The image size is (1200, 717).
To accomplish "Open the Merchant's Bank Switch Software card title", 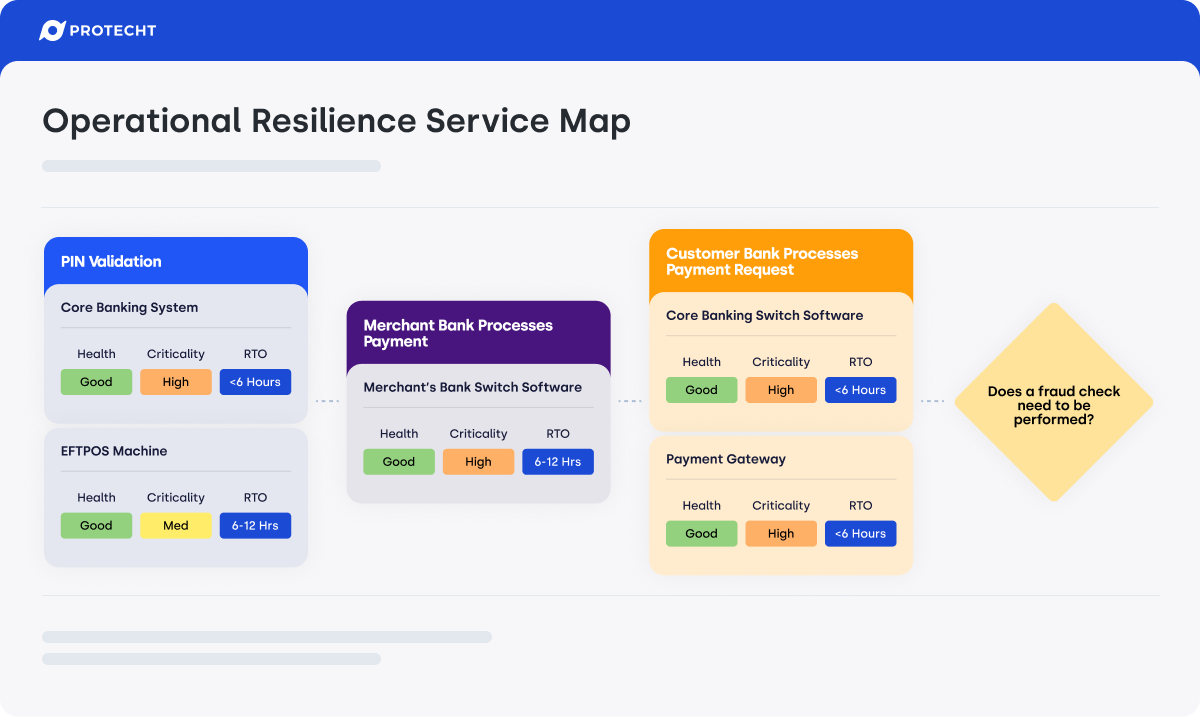I will [473, 387].
